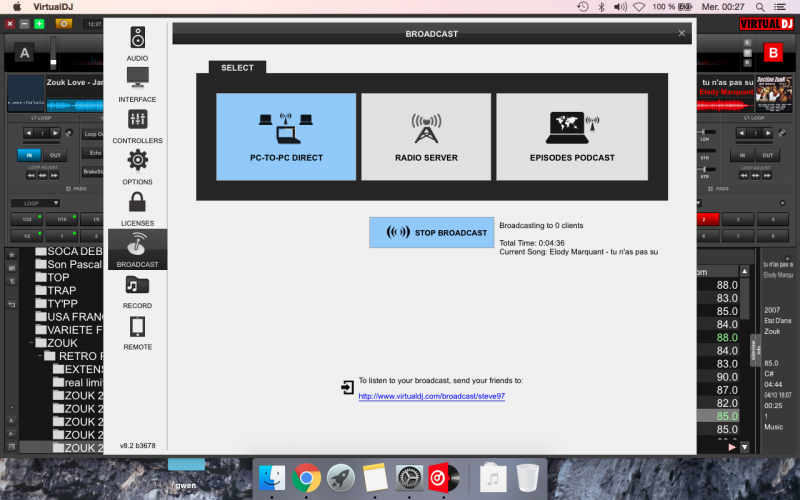
Task: Open Spotlight search in menu bar
Action: click(760, 7)
